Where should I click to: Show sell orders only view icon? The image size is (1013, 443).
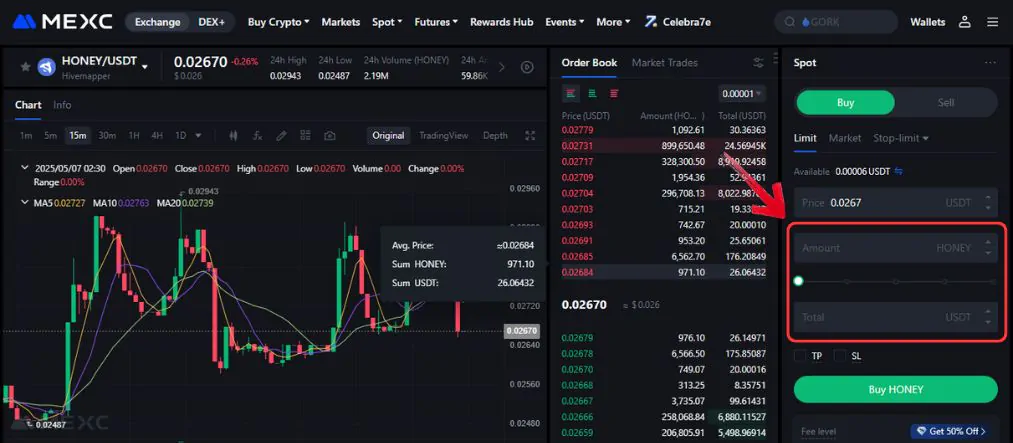[614, 94]
